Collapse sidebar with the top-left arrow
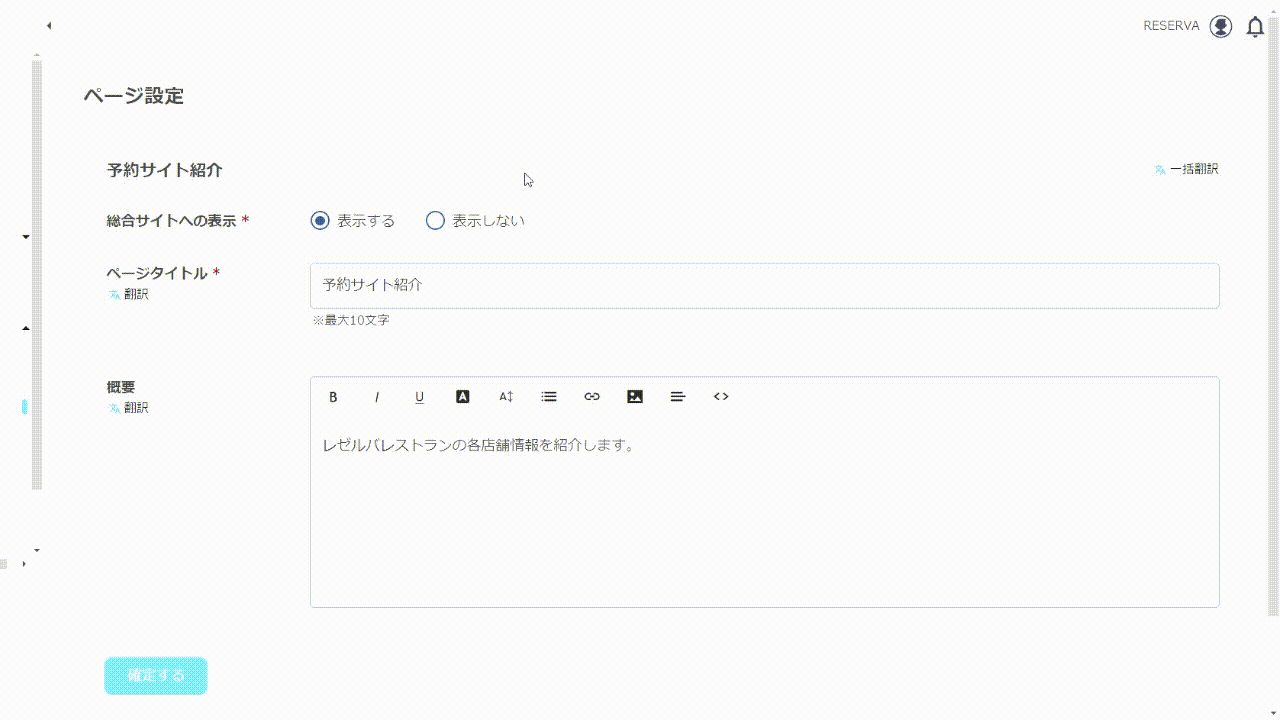Screen dimensions: 1280x720 coord(48,26)
